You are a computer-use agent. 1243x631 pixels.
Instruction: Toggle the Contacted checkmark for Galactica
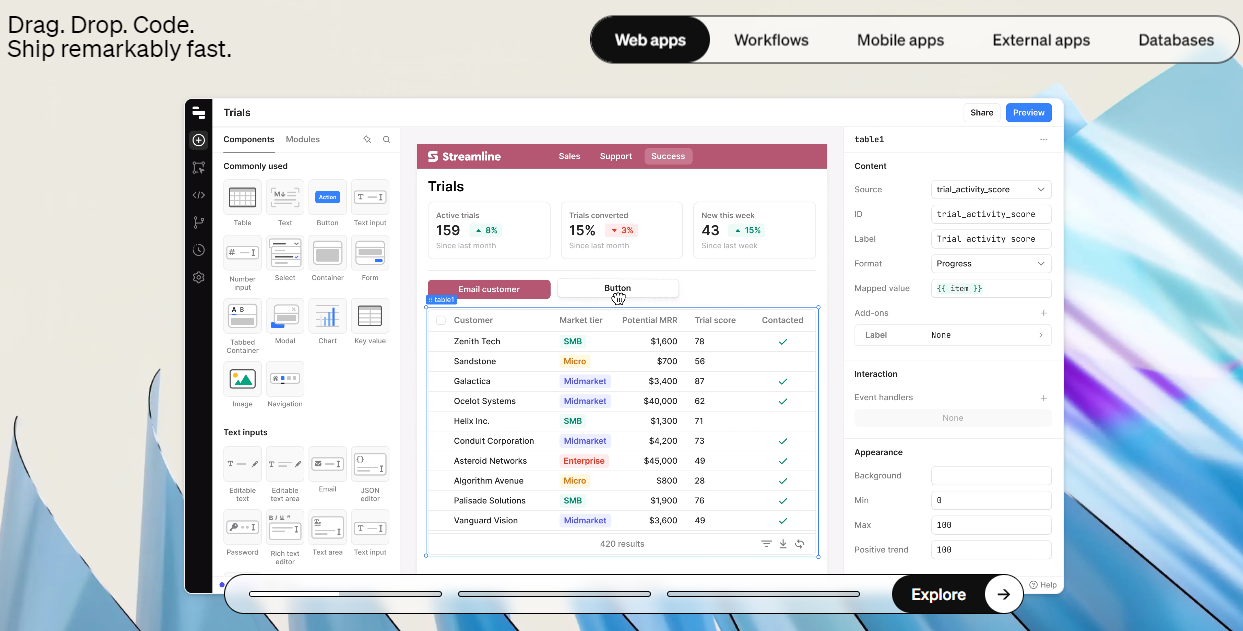coord(783,381)
